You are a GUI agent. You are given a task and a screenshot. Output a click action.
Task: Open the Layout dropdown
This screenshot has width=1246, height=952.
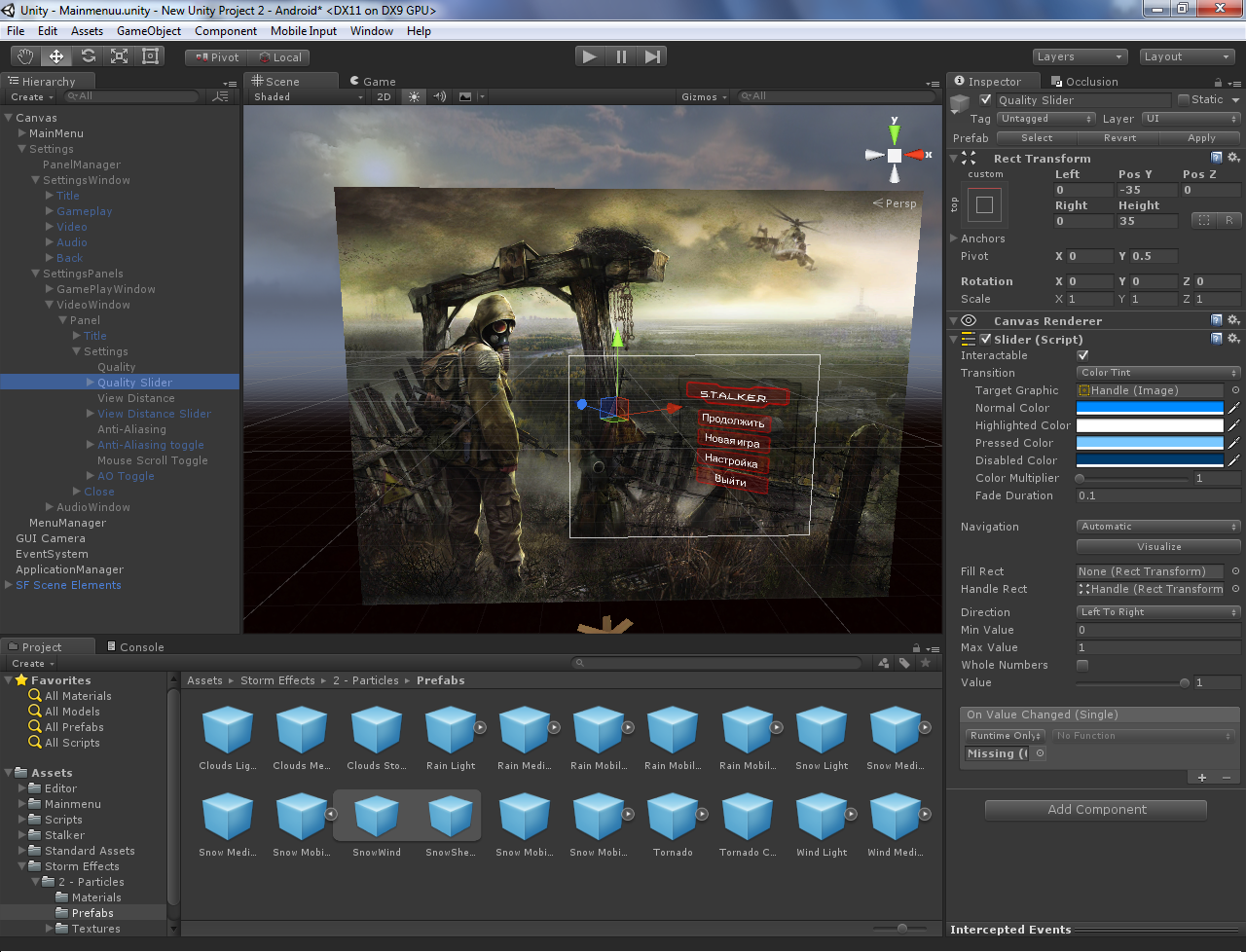point(1187,57)
